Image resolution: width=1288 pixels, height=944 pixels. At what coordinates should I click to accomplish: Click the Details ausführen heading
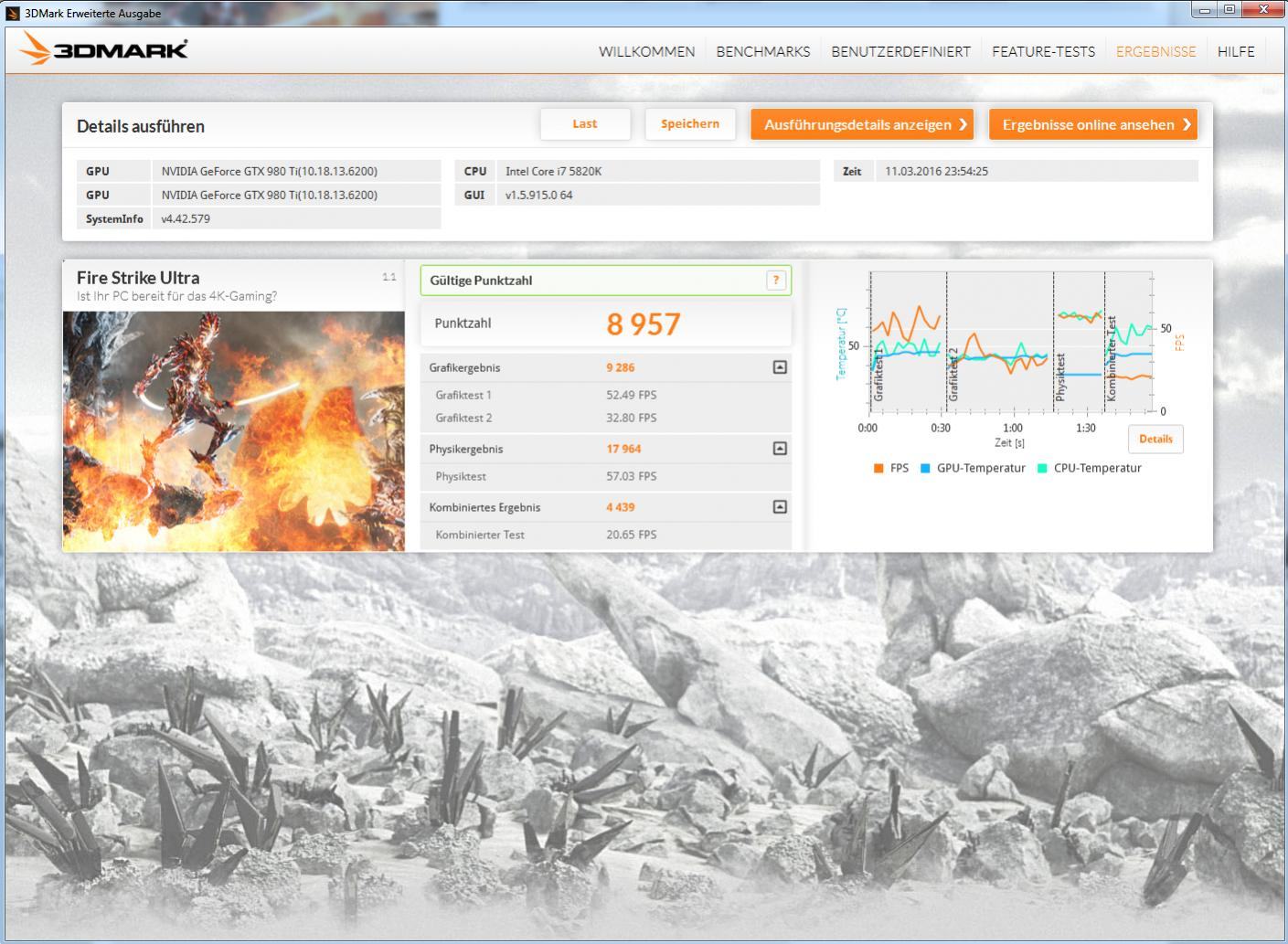(x=141, y=126)
